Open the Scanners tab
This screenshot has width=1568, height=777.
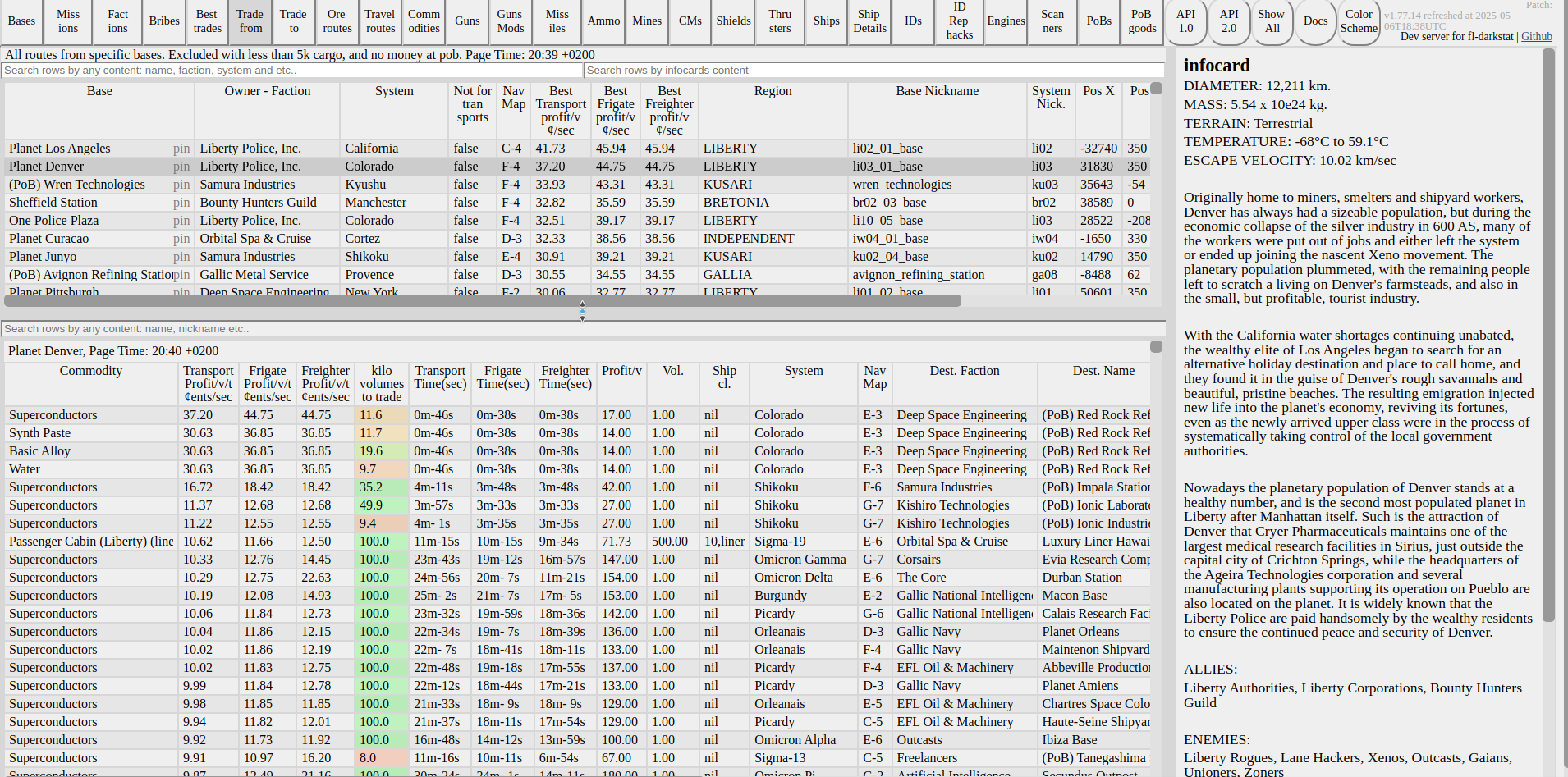pyautogui.click(x=1052, y=22)
